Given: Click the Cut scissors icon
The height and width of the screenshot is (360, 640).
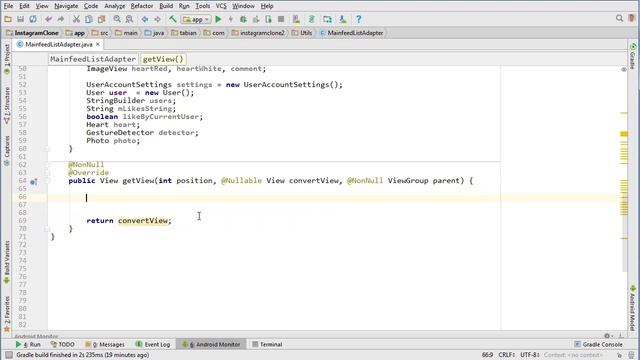Looking at the screenshot, I should (76, 19).
